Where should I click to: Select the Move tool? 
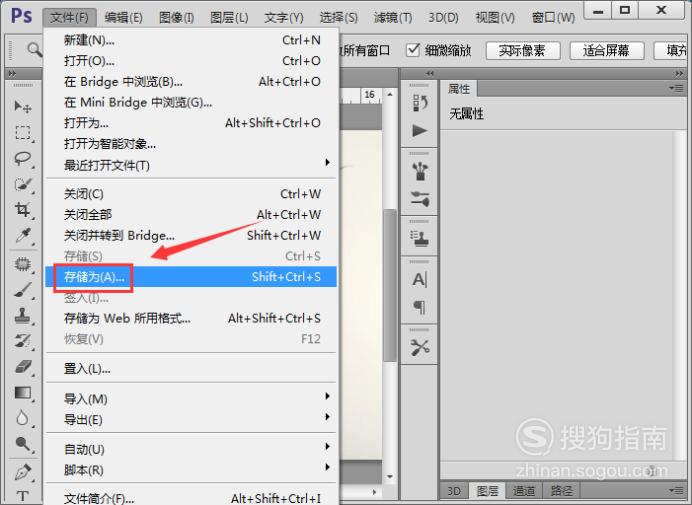pos(23,106)
